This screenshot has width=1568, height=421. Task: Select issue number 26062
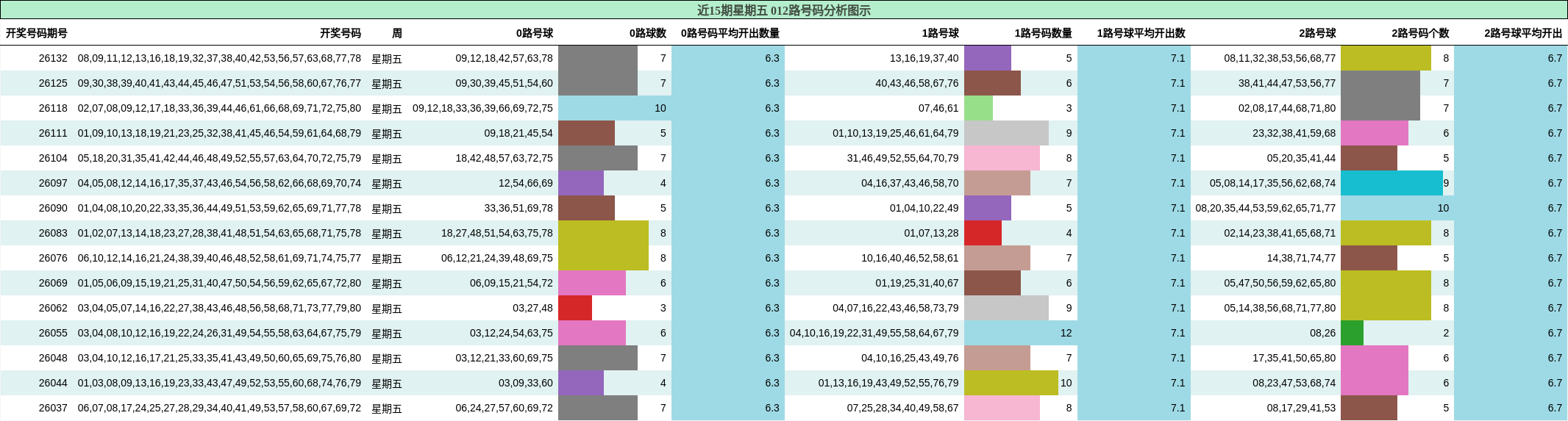click(53, 308)
